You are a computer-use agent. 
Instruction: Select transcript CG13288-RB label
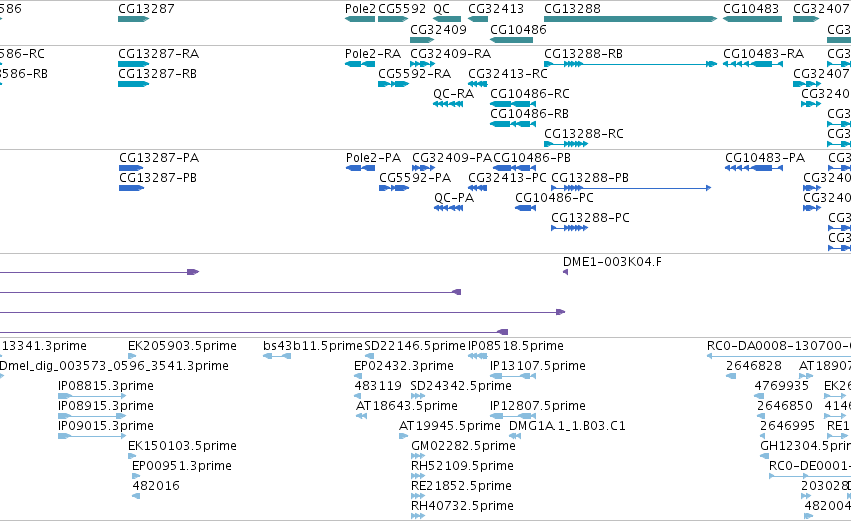point(583,54)
